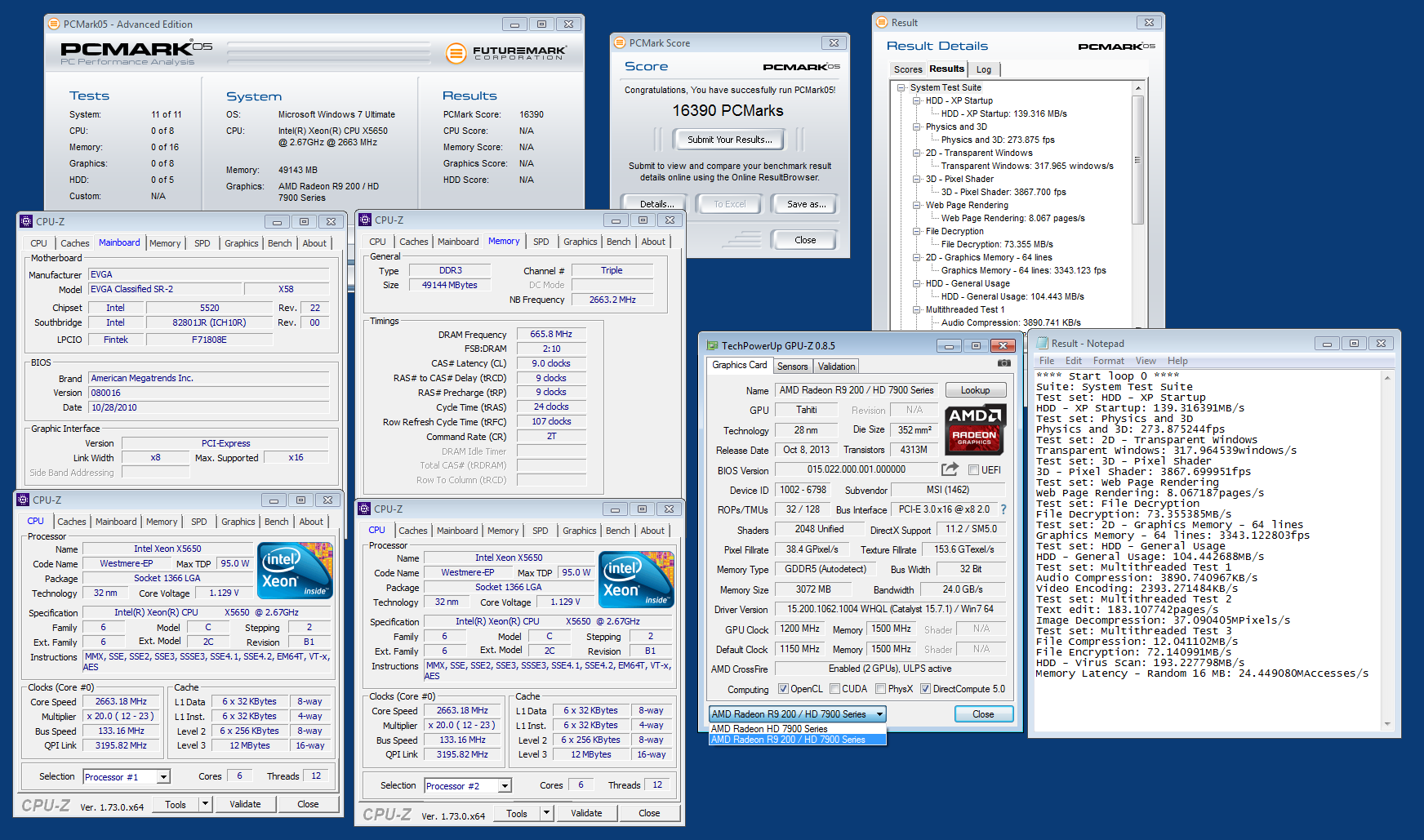Open the Sensors tab in GPU-Z

(x=792, y=367)
